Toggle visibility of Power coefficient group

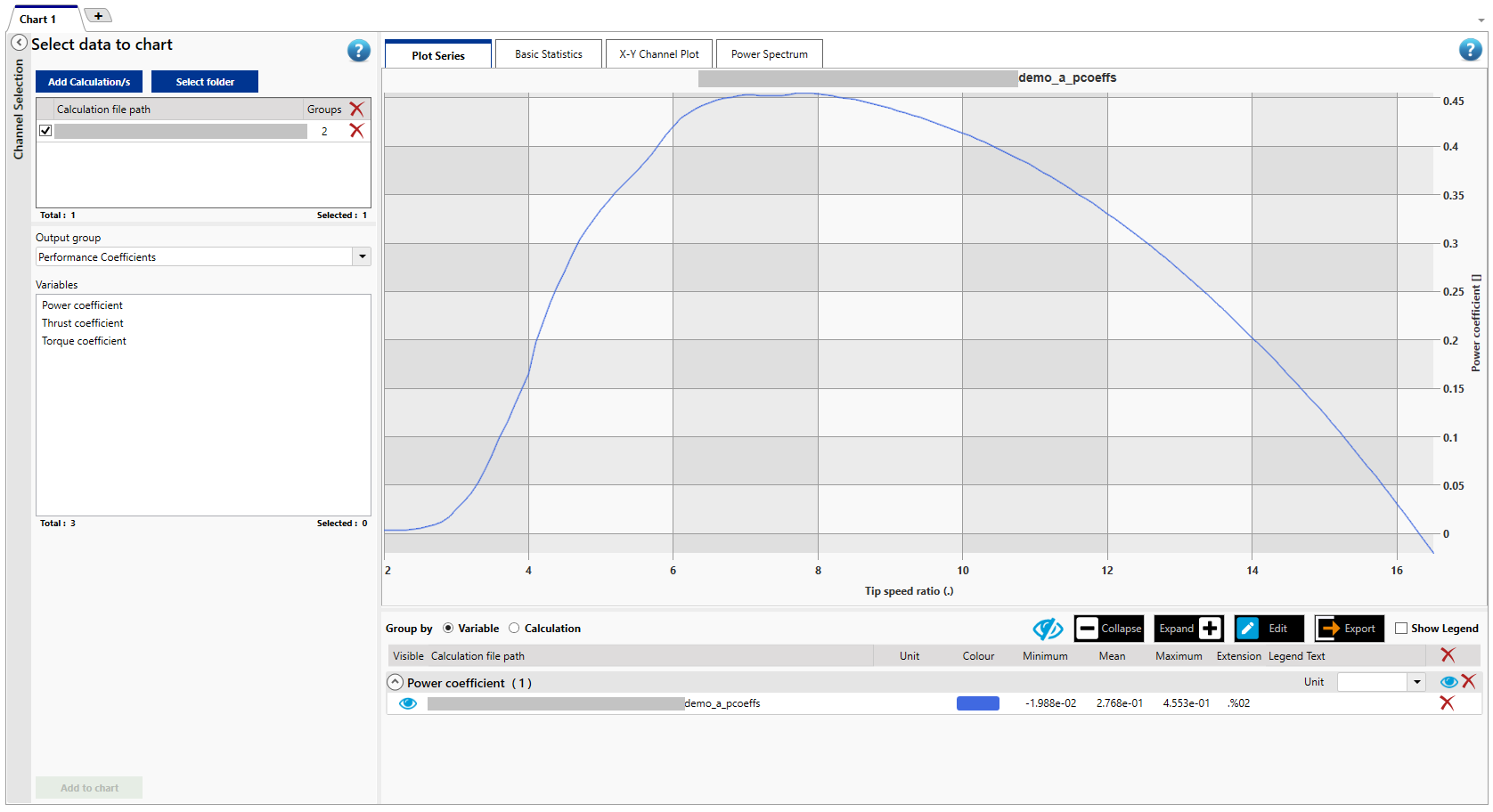coord(1448,682)
